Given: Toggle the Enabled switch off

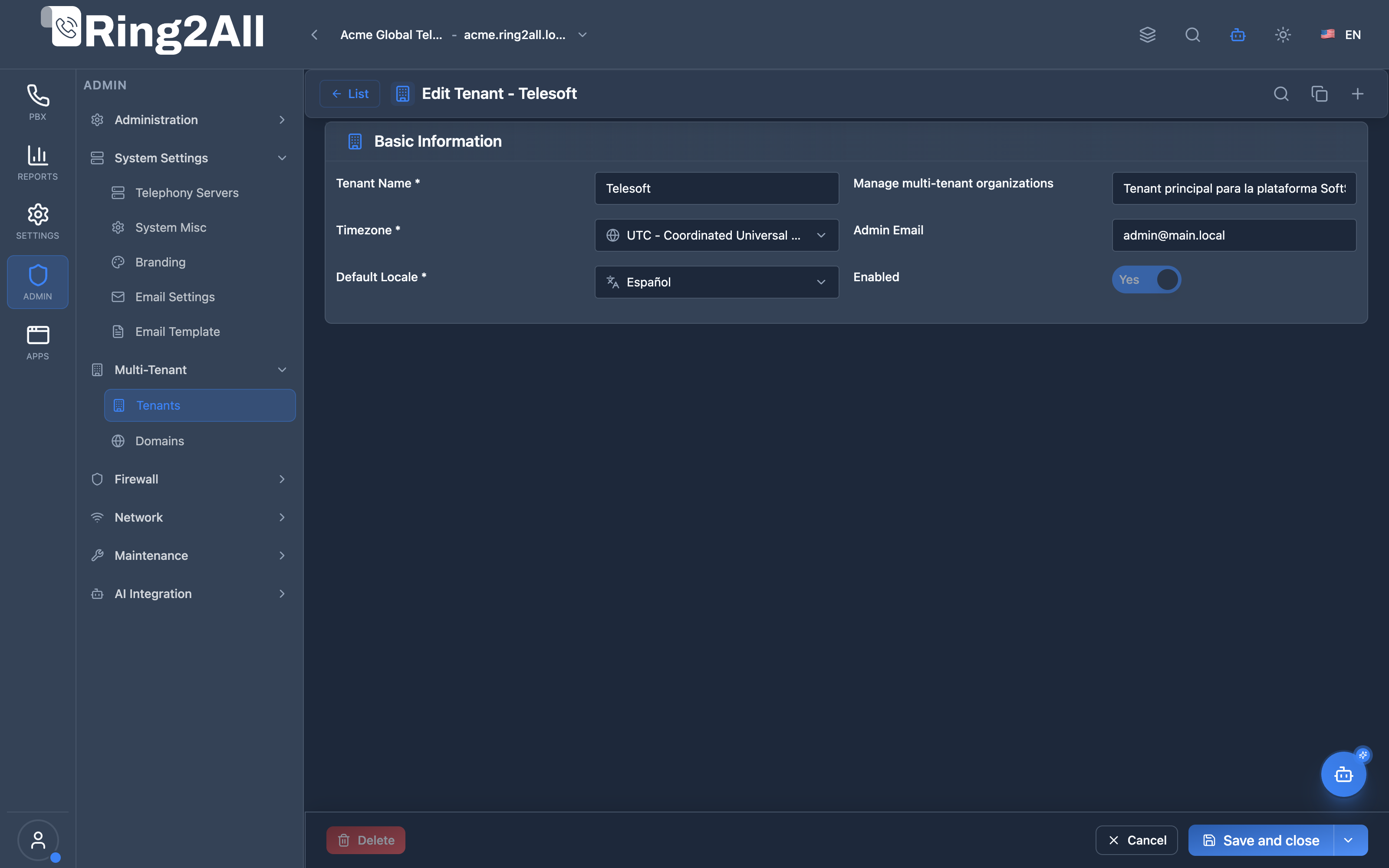Looking at the screenshot, I should 1146,279.
